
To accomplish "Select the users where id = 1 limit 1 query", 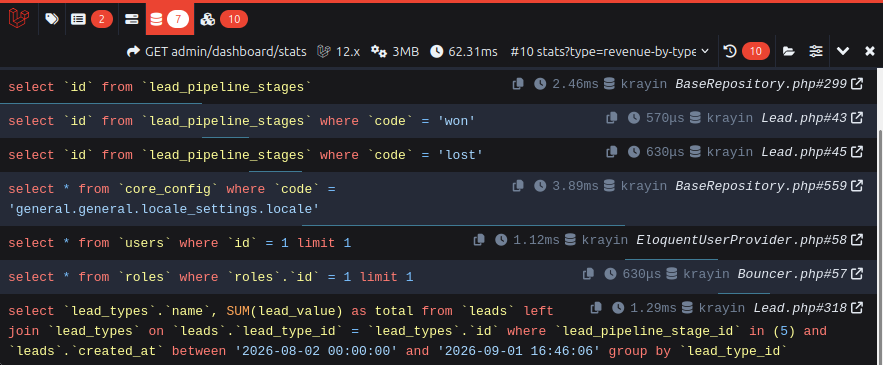I will coord(179,243).
